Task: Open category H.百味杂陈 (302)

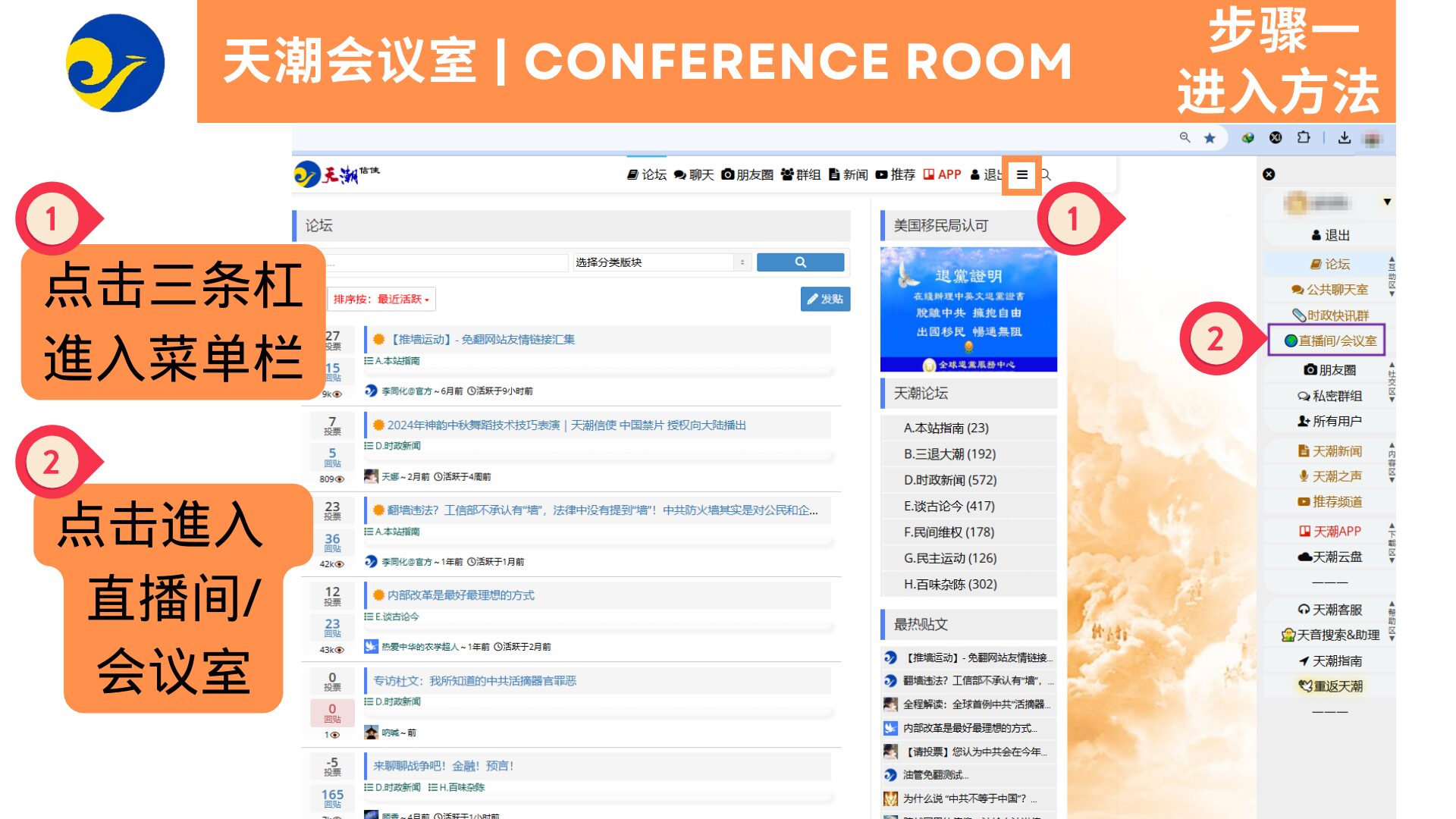Action: [x=950, y=585]
